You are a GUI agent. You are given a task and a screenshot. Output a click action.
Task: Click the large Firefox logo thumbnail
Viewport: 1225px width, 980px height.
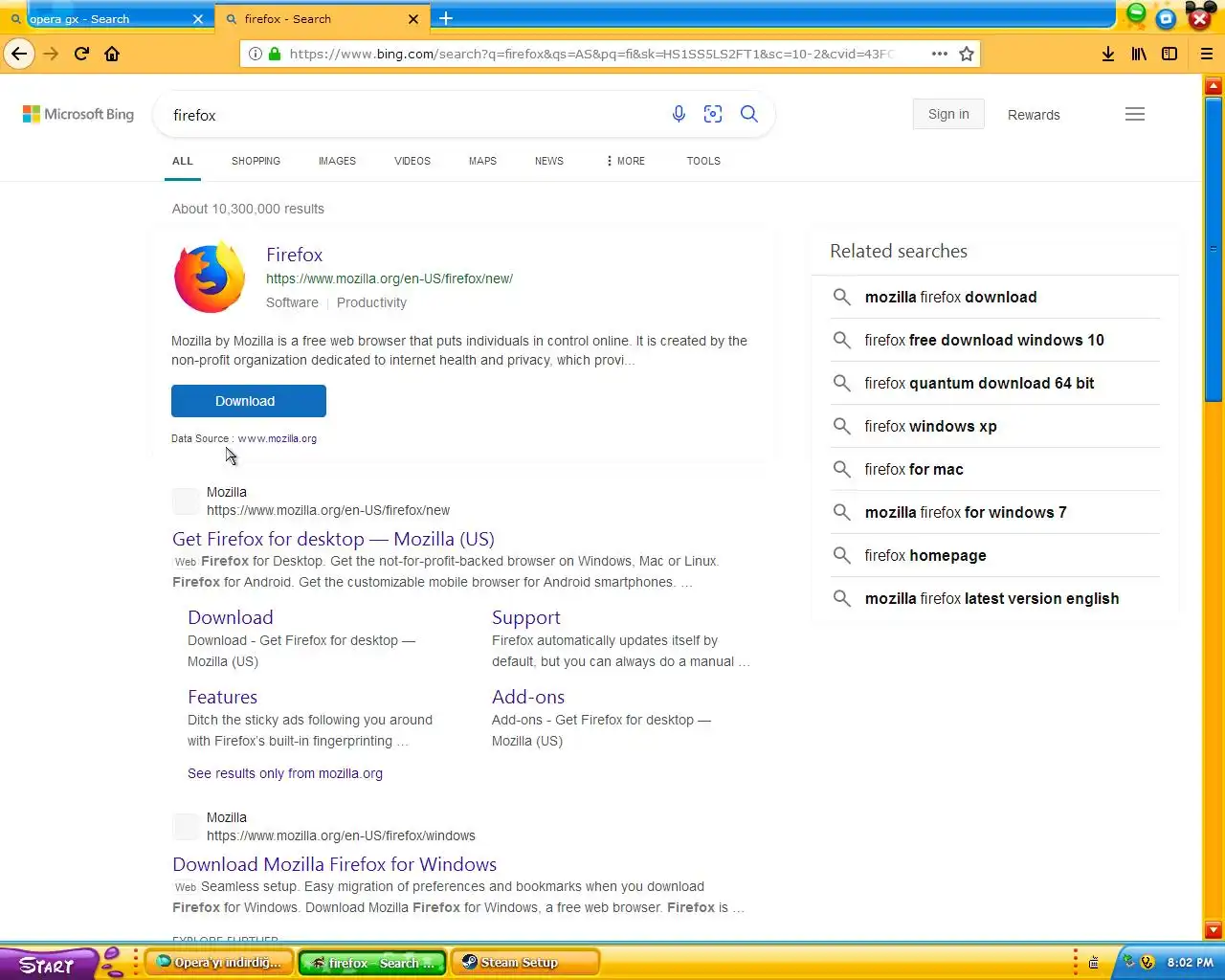[x=210, y=278]
